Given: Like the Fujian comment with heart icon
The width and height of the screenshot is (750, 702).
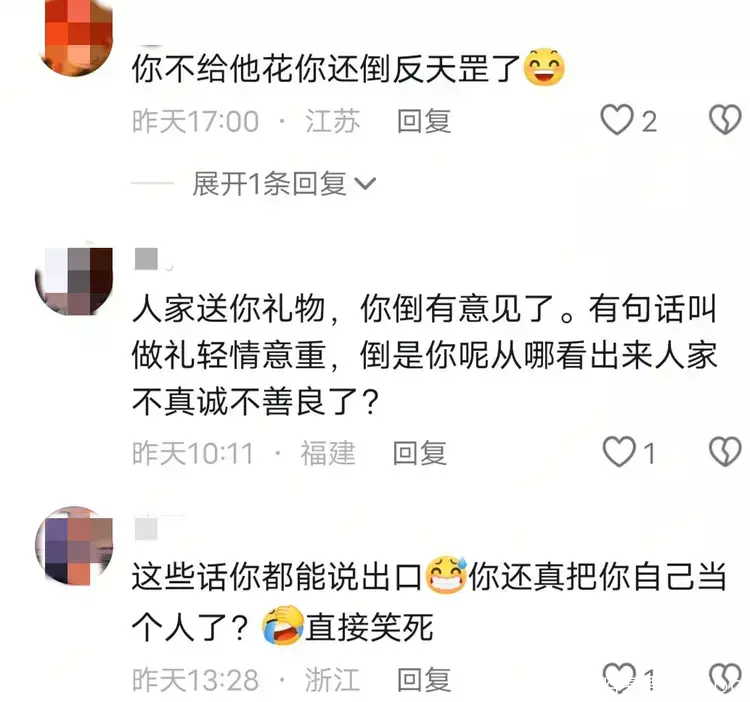Looking at the screenshot, I should point(619,452).
